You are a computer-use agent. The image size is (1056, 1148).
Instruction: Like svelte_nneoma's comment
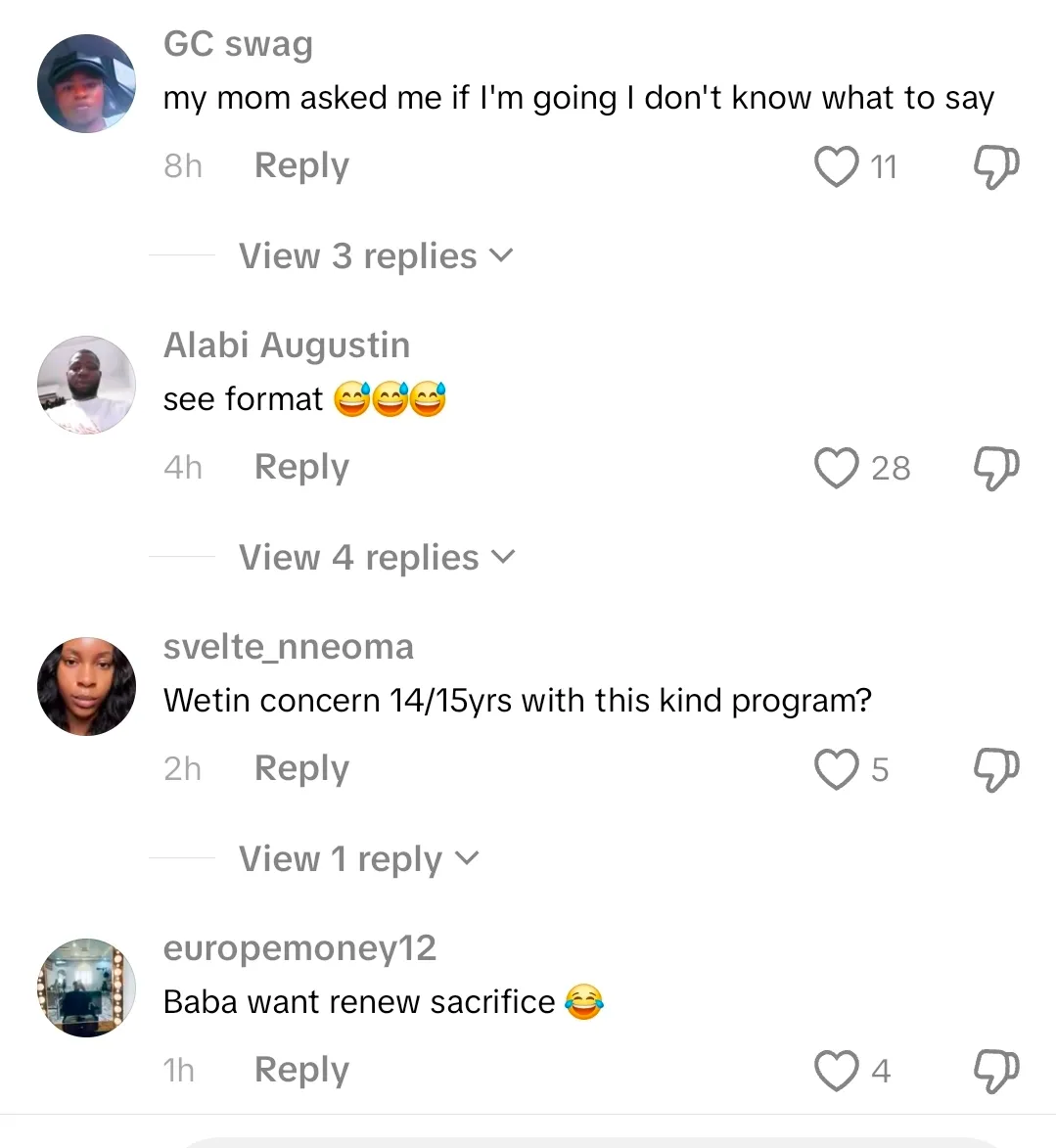click(837, 769)
